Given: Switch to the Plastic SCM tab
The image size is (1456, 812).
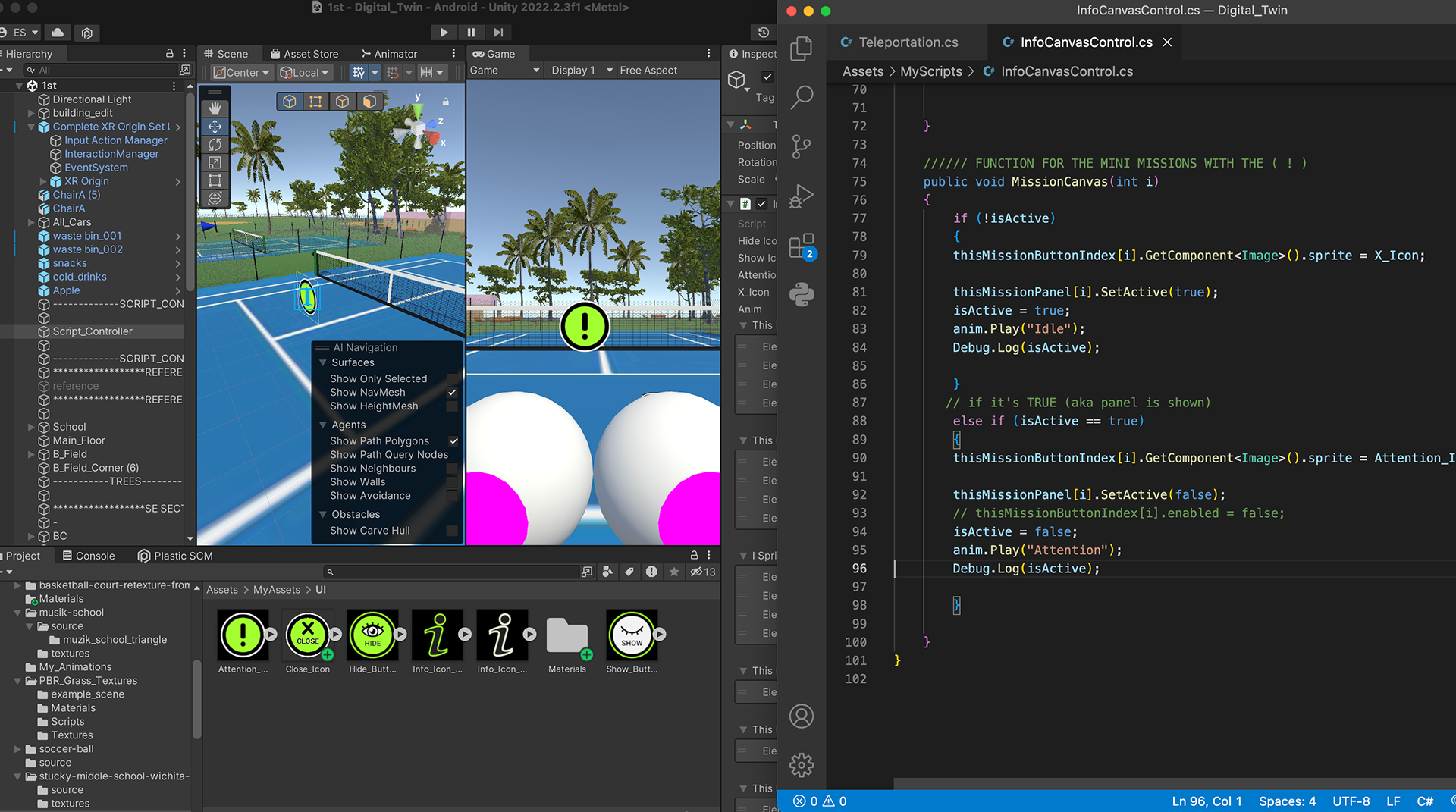Looking at the screenshot, I should click(175, 556).
